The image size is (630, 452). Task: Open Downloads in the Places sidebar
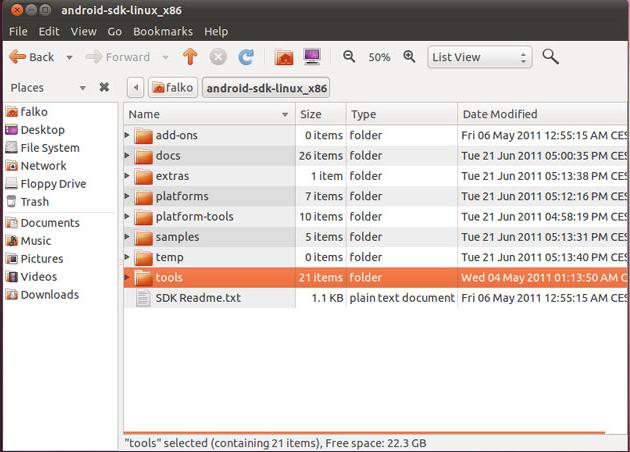pos(49,295)
